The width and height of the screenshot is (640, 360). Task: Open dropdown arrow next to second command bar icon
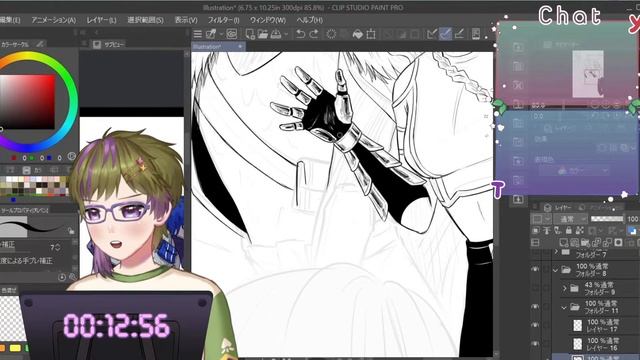coord(221,34)
